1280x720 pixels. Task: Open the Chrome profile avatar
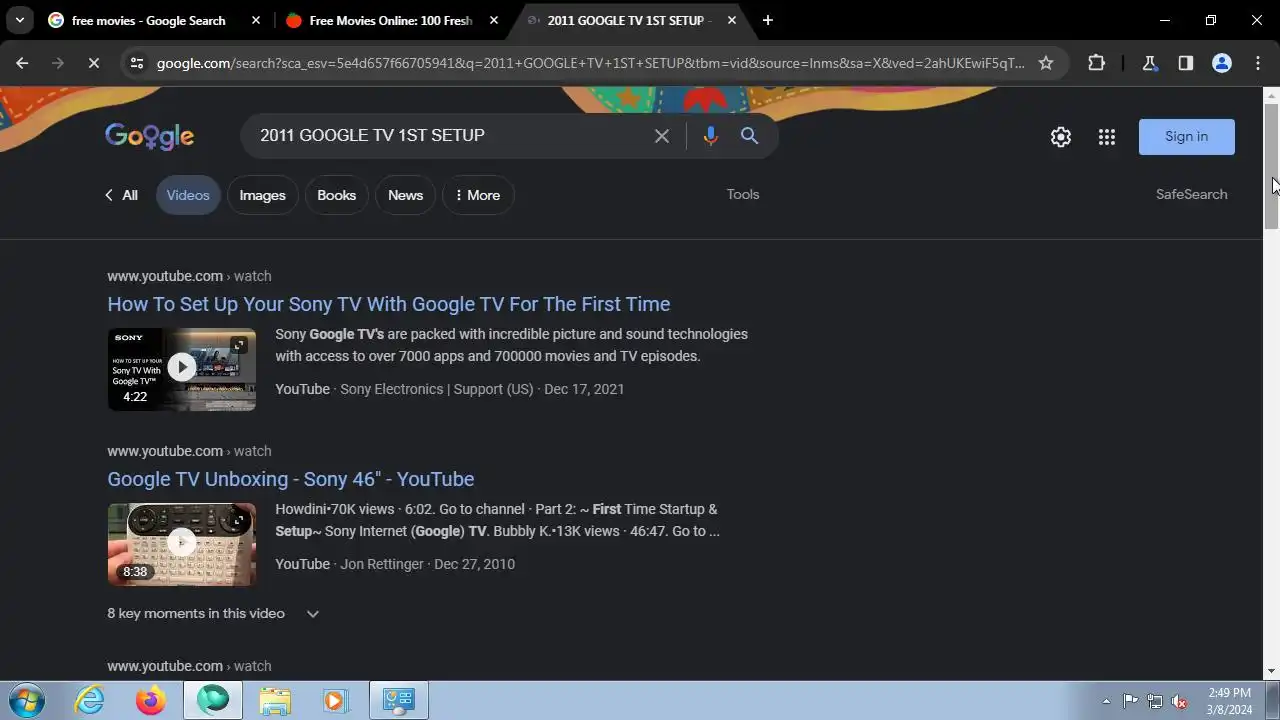tap(1221, 63)
